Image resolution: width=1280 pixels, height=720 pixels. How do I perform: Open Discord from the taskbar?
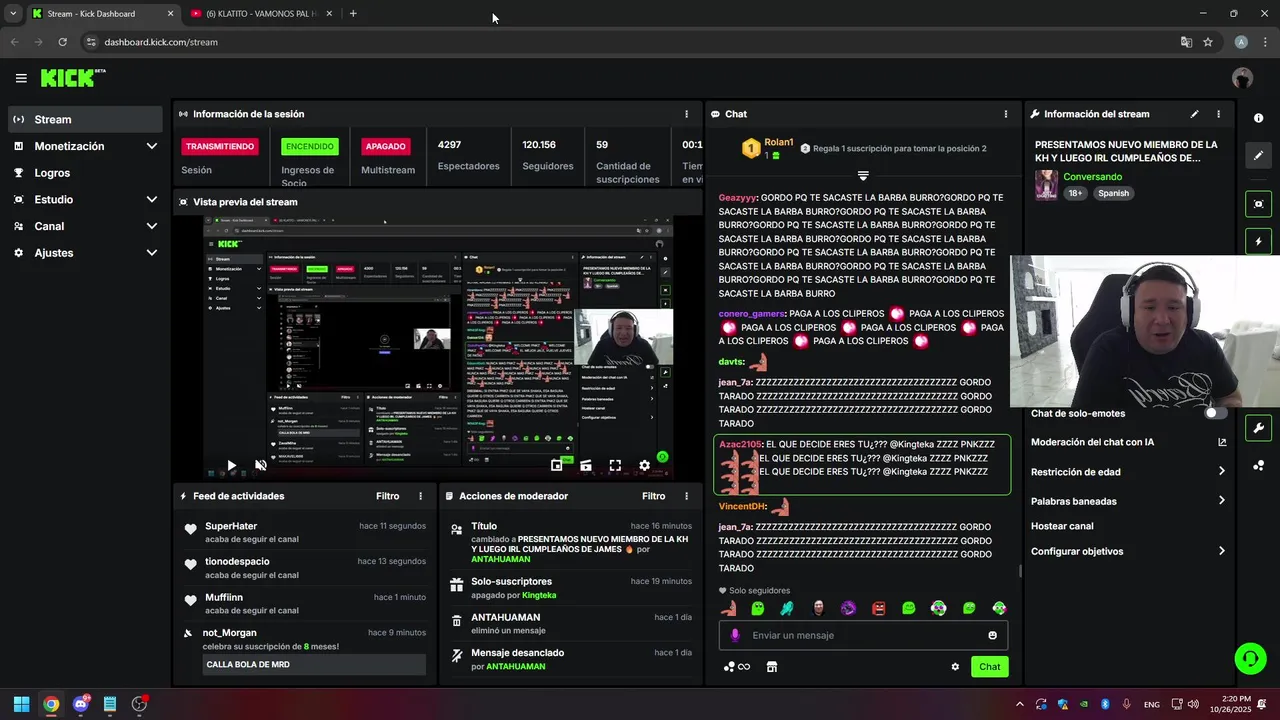[80, 704]
